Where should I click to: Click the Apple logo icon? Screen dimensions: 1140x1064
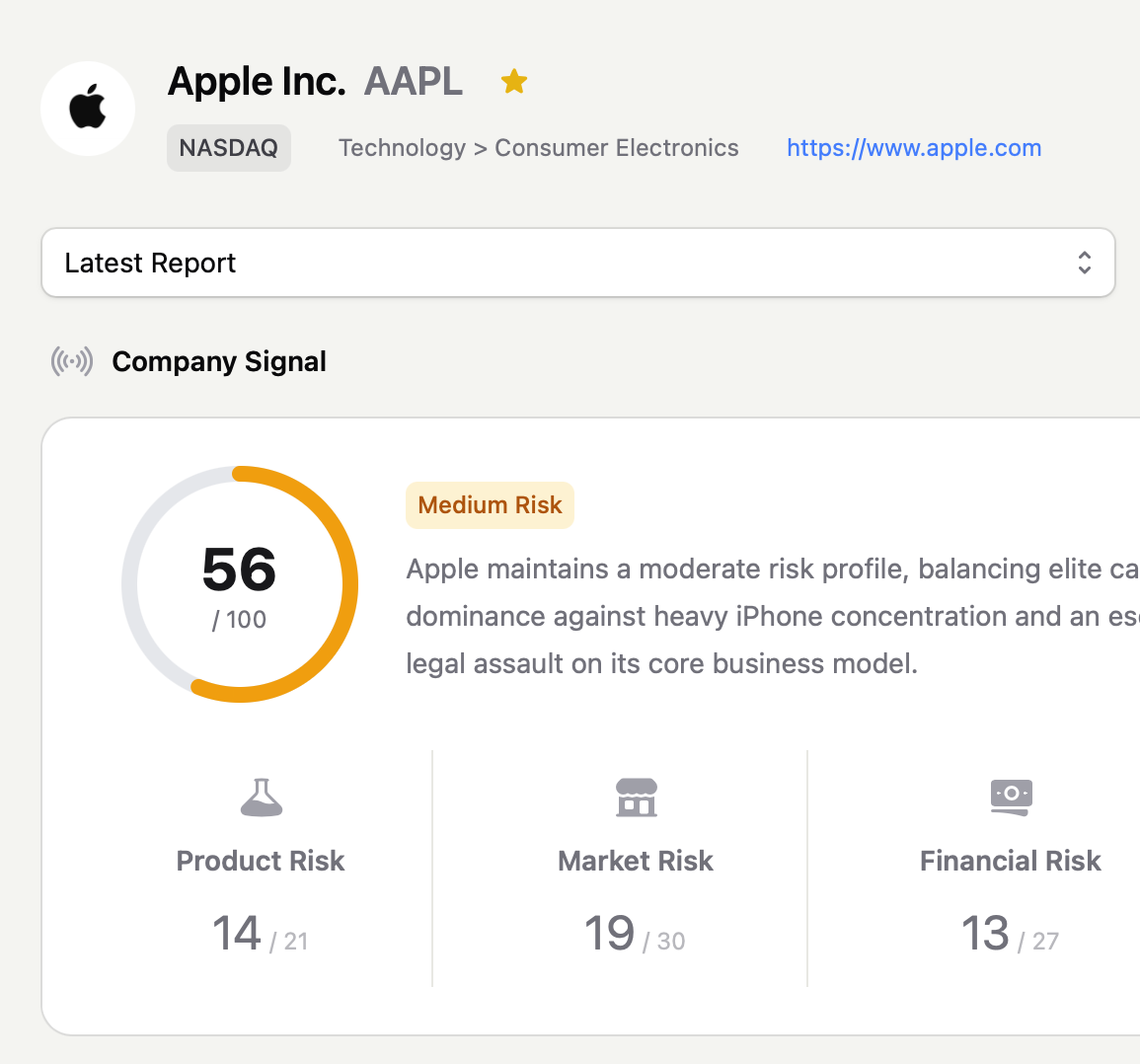[x=88, y=108]
